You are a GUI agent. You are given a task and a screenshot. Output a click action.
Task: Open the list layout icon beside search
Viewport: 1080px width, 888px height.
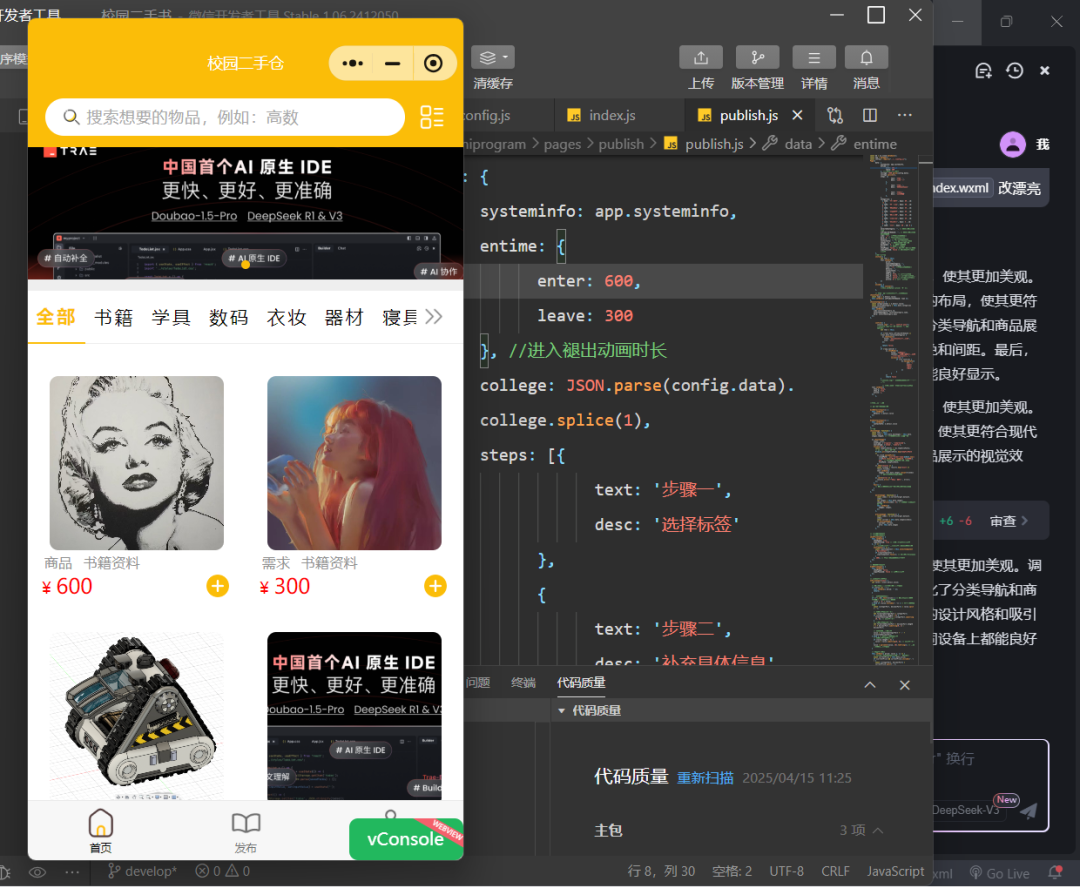coord(432,117)
